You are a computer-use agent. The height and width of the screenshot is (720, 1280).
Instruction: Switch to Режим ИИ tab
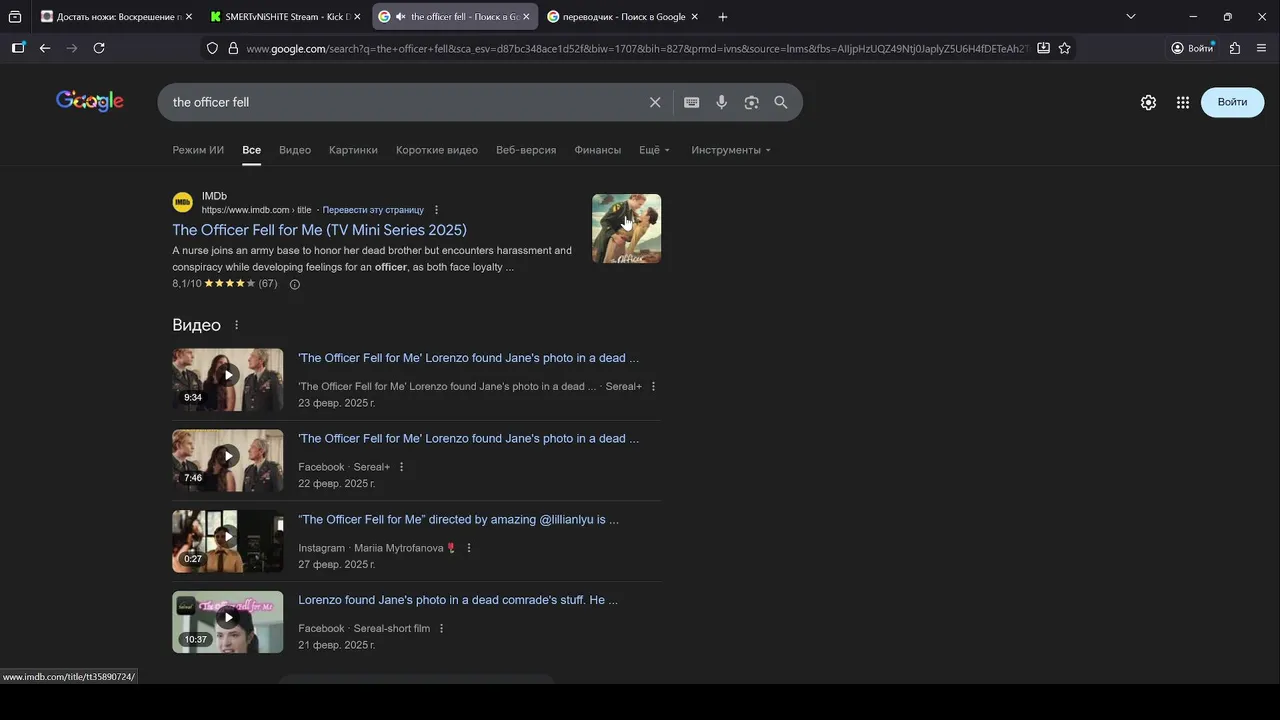tap(198, 150)
